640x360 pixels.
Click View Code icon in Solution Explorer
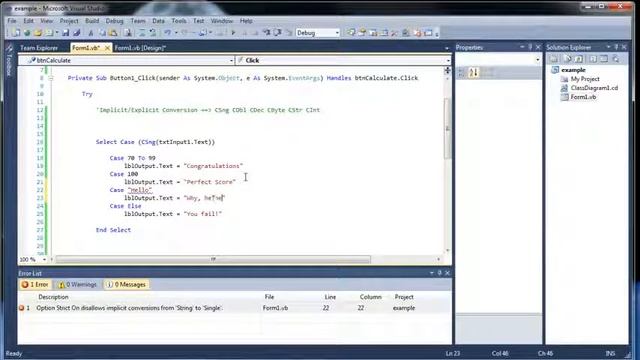coord(593,59)
